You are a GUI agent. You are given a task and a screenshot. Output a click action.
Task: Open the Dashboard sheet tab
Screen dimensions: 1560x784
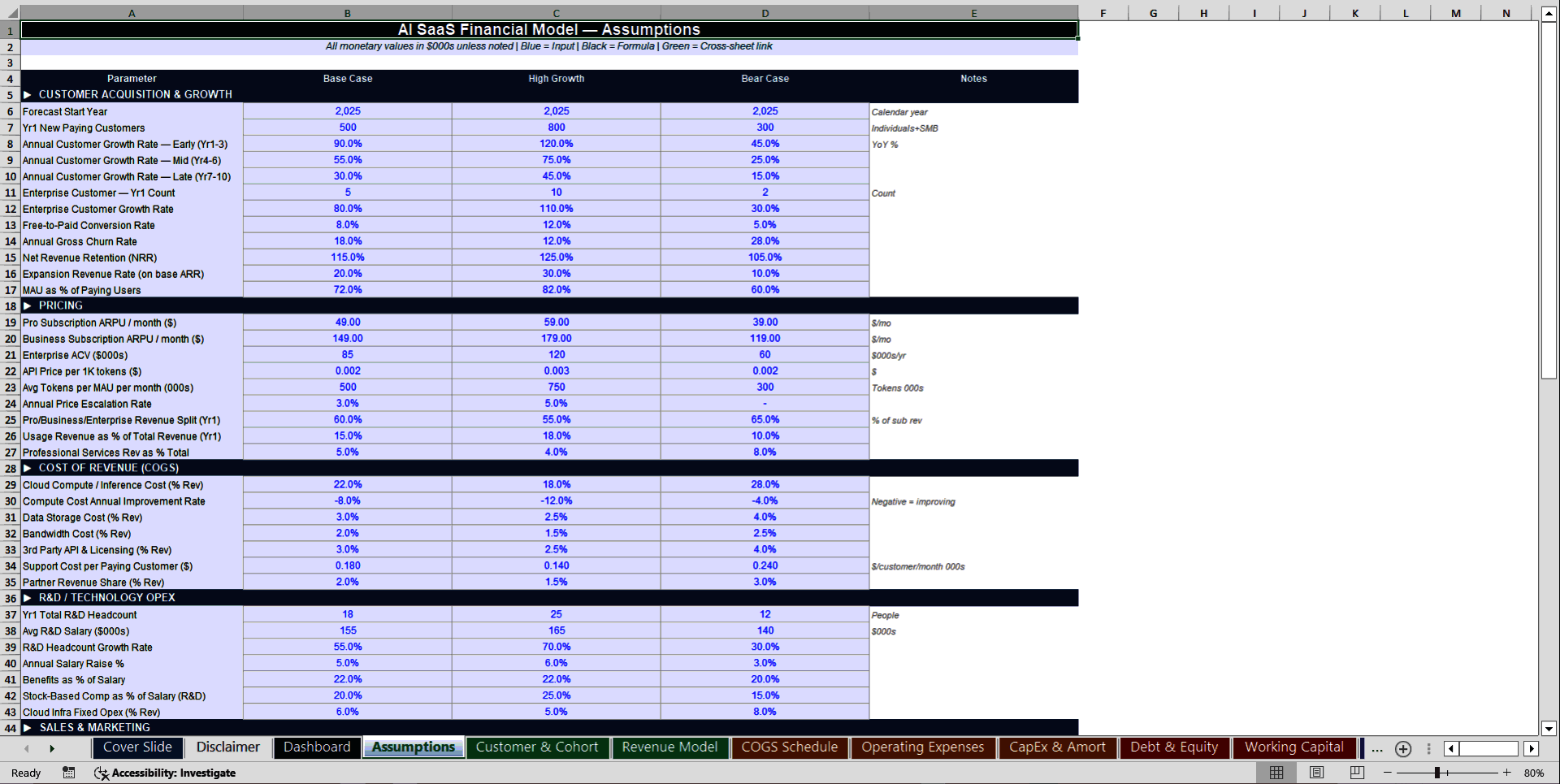click(x=317, y=747)
